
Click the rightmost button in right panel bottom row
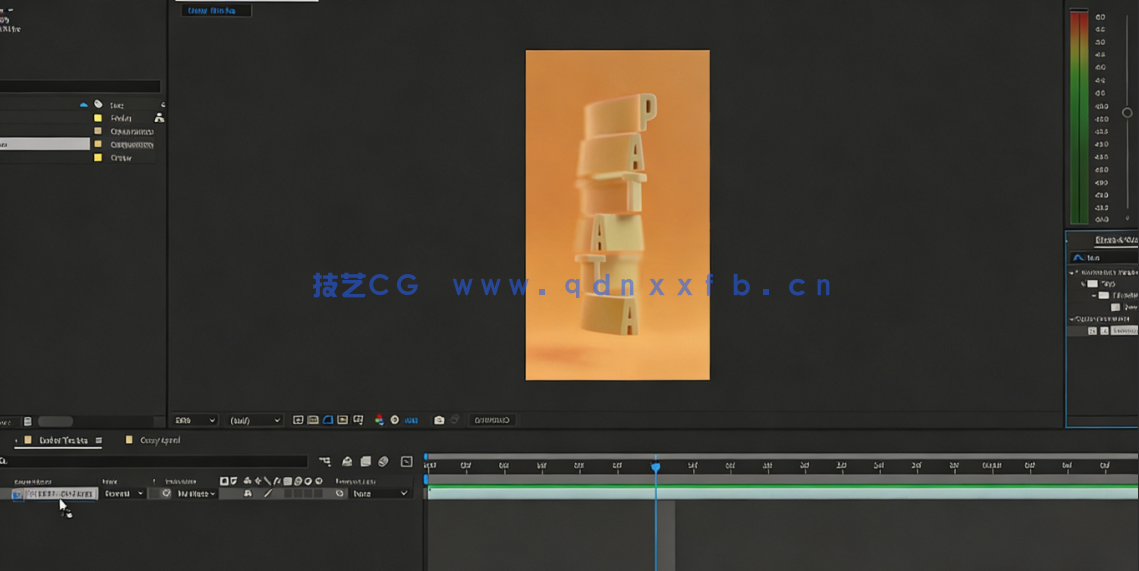click(x=1124, y=331)
